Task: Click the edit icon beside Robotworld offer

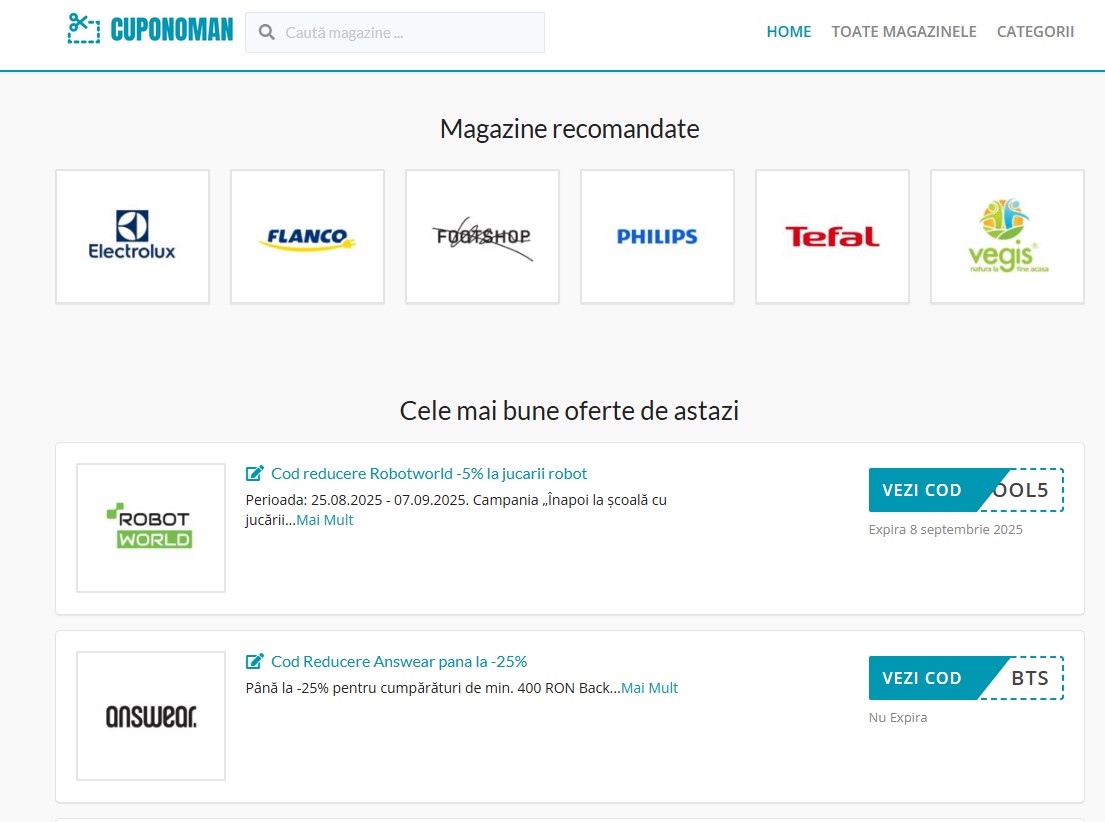Action: [255, 474]
